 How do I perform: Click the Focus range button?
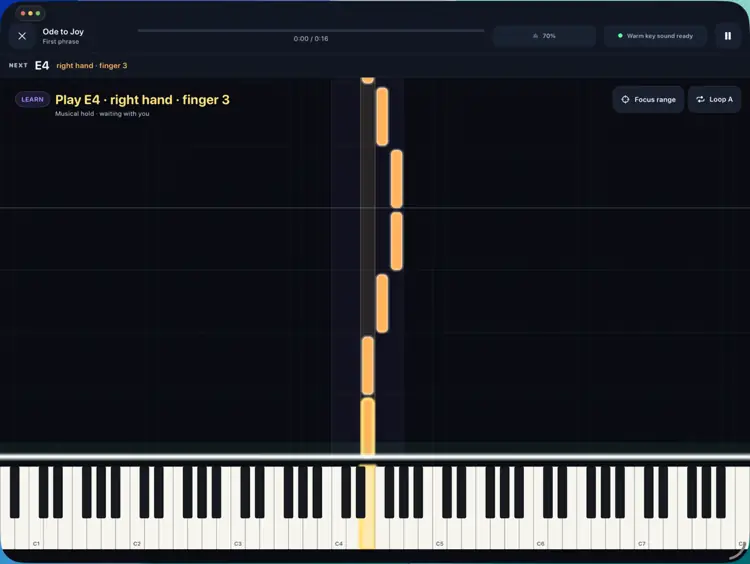click(x=648, y=100)
